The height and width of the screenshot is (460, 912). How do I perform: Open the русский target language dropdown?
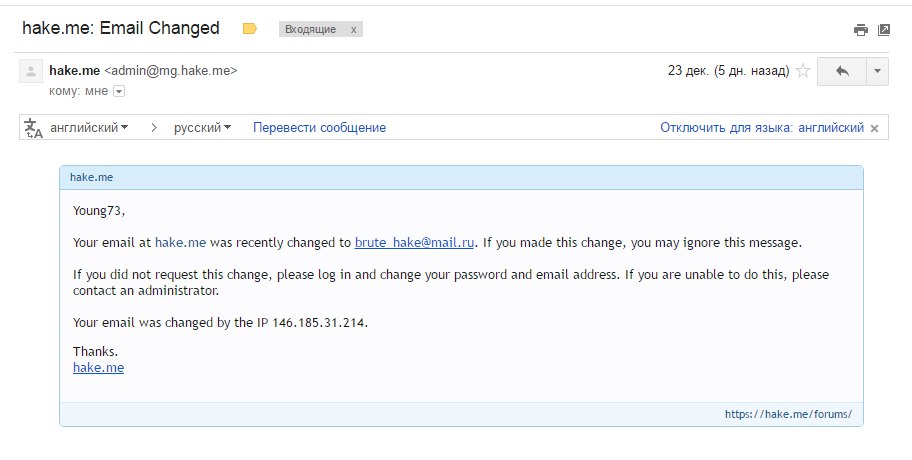202,127
